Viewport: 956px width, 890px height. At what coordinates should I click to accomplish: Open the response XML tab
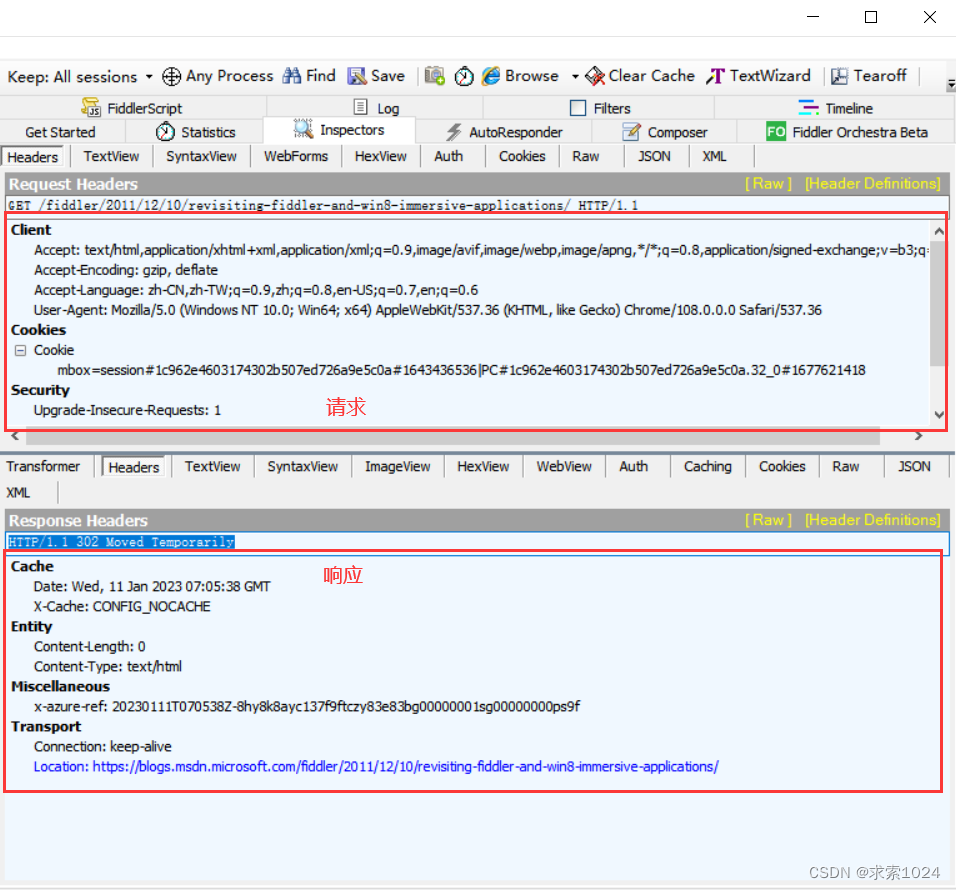(x=18, y=493)
